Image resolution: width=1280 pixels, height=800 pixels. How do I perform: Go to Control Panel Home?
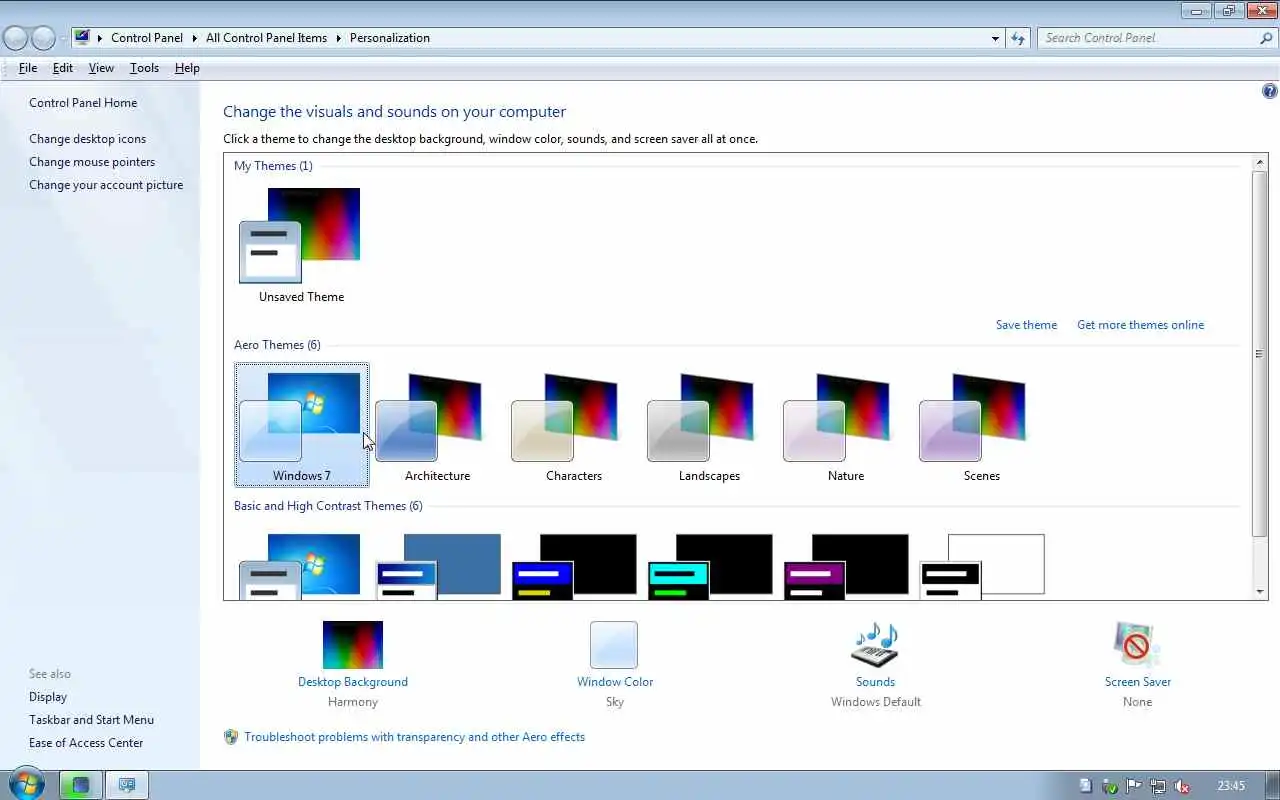(83, 103)
